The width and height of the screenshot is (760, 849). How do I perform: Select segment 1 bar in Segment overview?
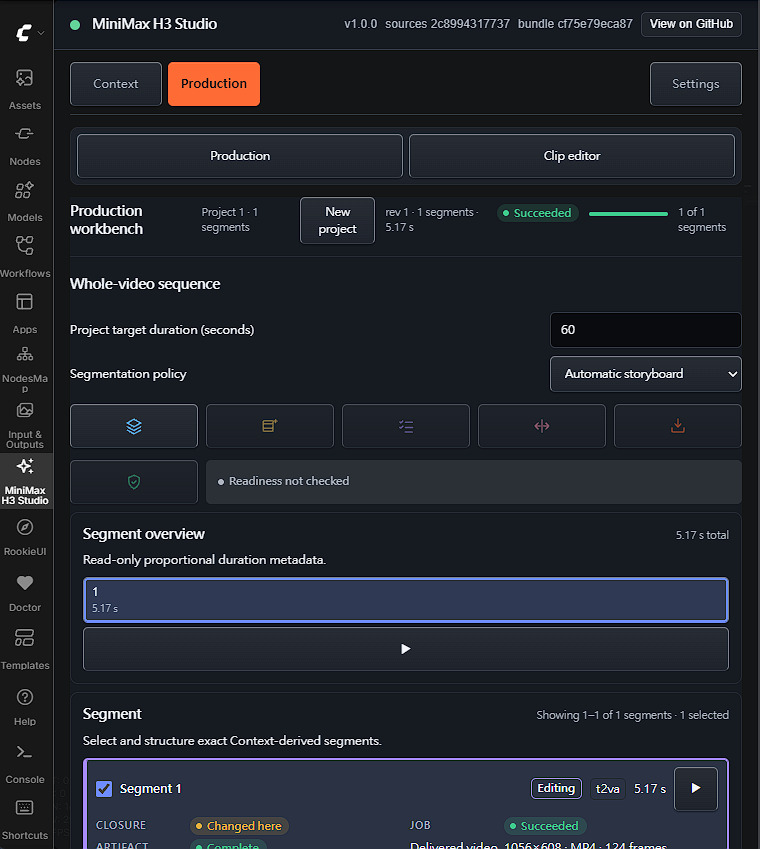point(405,600)
